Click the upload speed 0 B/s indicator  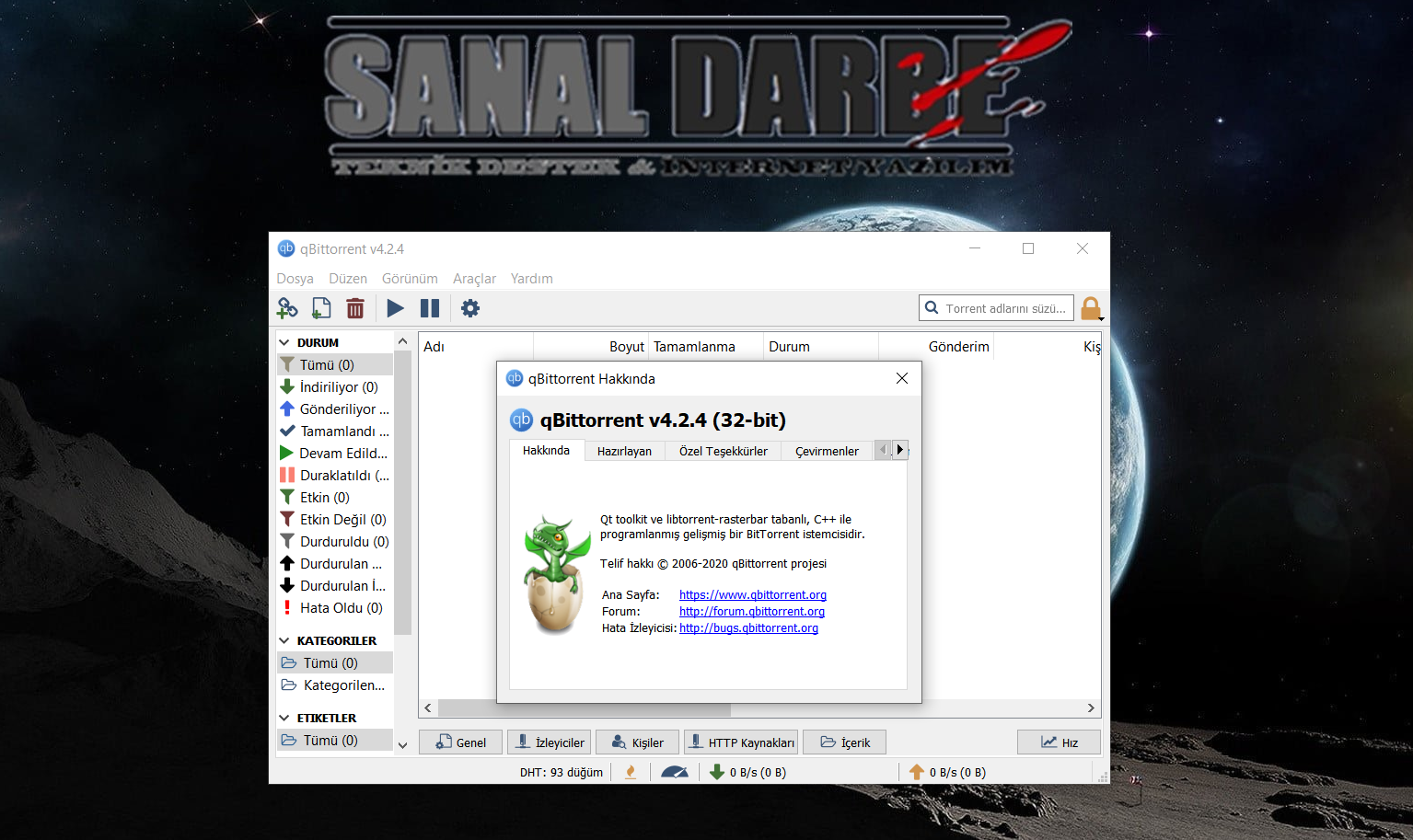point(947,773)
